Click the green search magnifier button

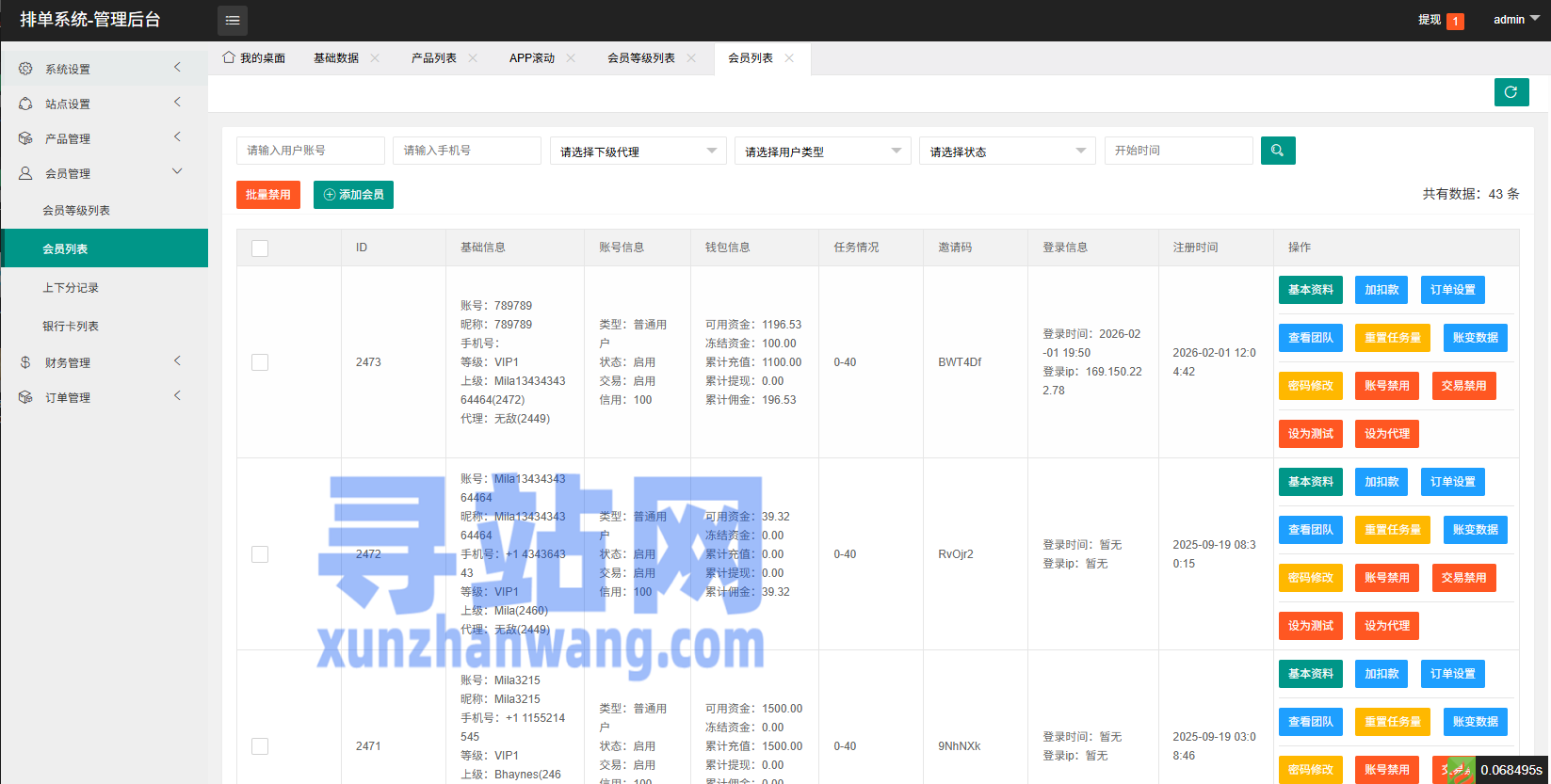(x=1277, y=151)
